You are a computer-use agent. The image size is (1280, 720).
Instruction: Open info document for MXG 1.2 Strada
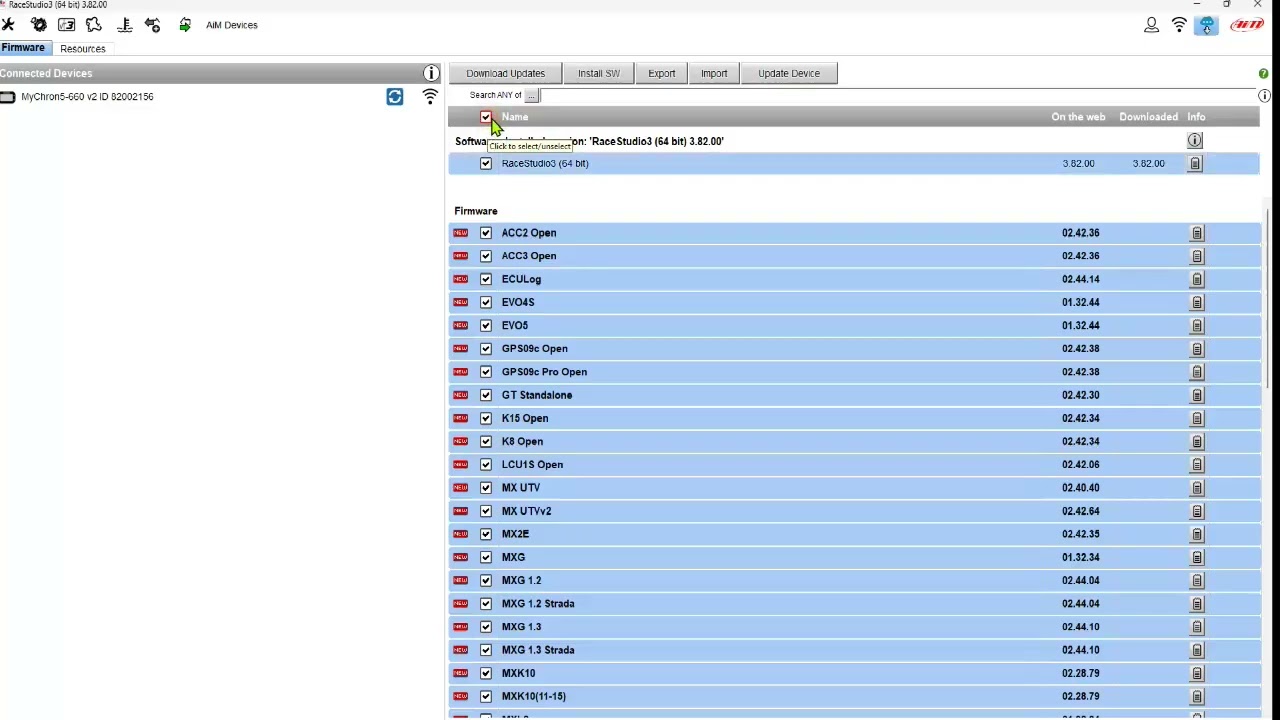pyautogui.click(x=1197, y=604)
